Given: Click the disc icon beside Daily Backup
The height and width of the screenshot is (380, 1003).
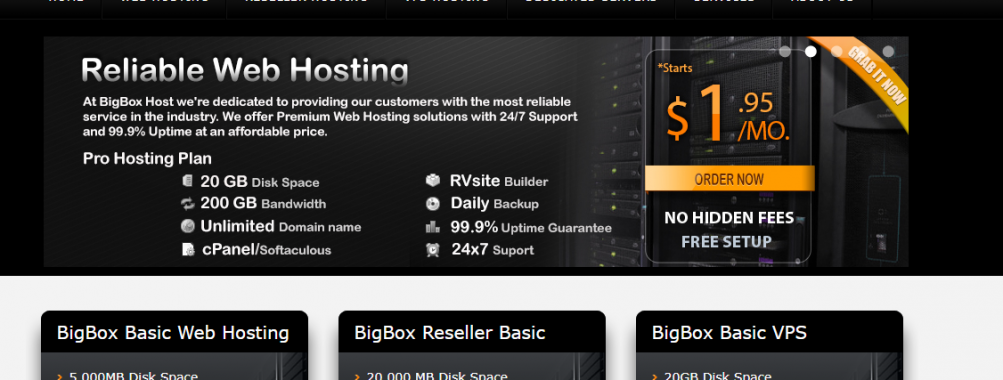Looking at the screenshot, I should [433, 203].
